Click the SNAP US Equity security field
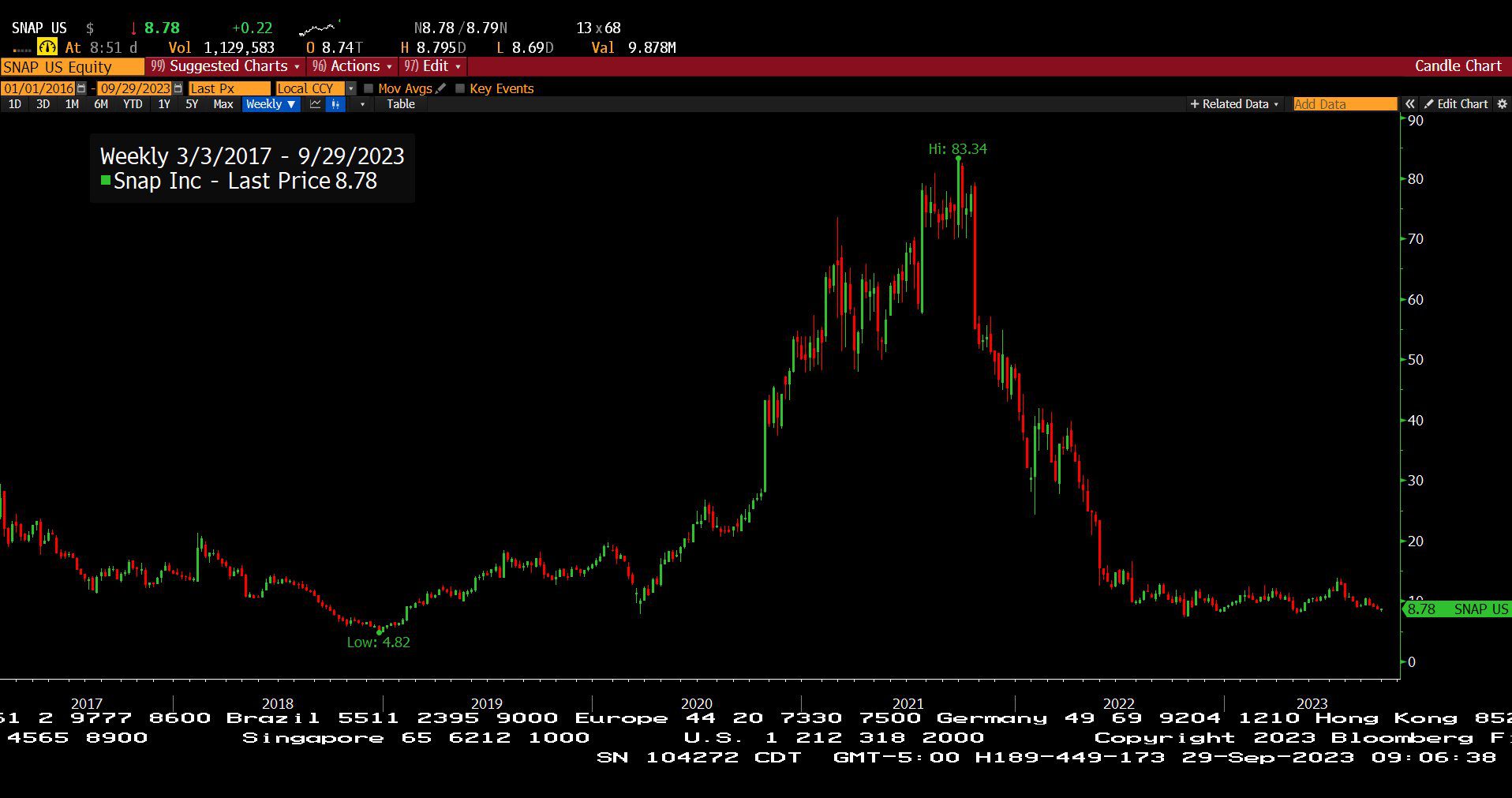The height and width of the screenshot is (798, 1512). tap(72, 67)
